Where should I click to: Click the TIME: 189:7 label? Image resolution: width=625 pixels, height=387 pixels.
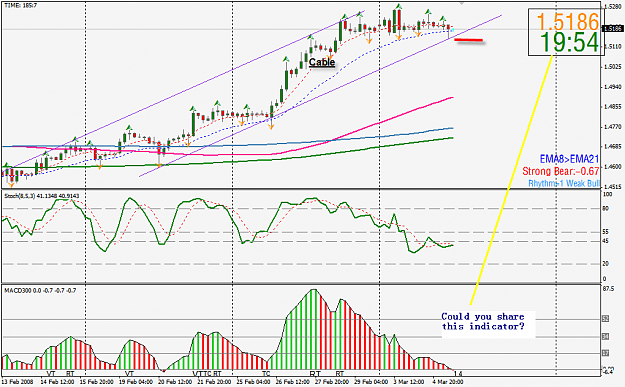click(x=20, y=6)
